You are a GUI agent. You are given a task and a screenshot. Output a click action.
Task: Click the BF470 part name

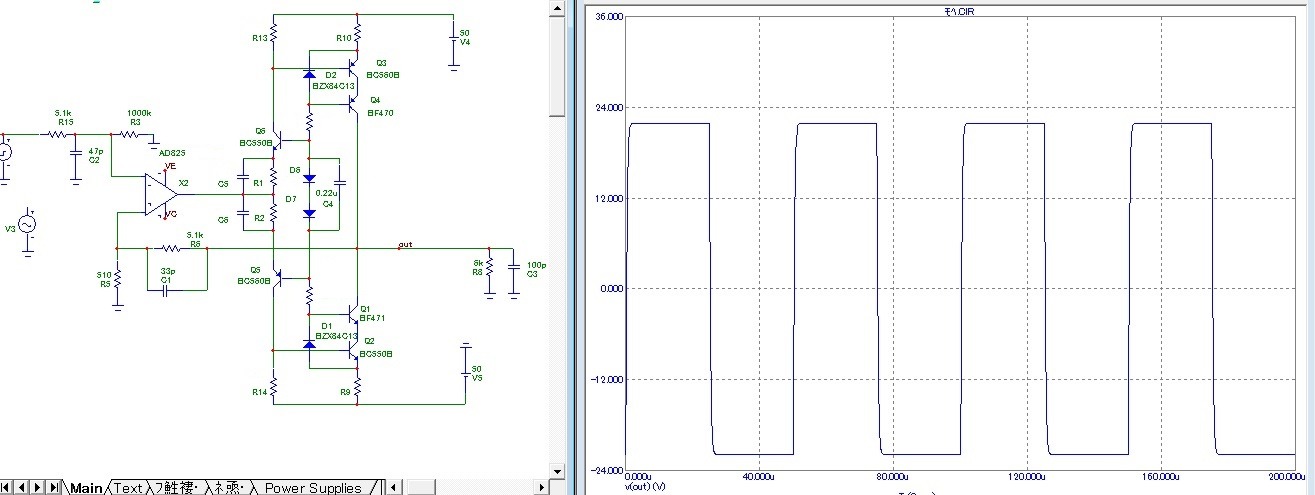click(x=382, y=113)
